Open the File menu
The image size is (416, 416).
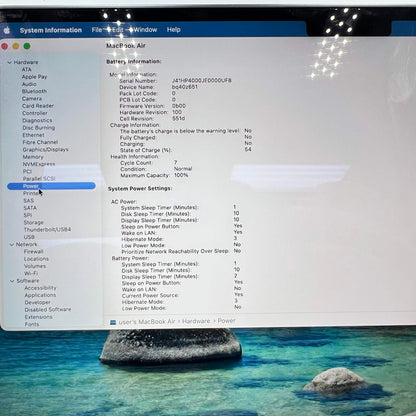pyautogui.click(x=97, y=30)
